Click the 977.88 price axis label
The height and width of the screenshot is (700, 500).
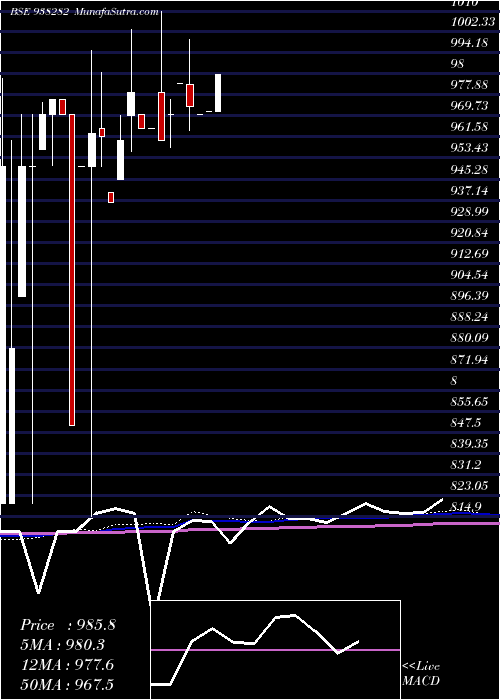470,85
